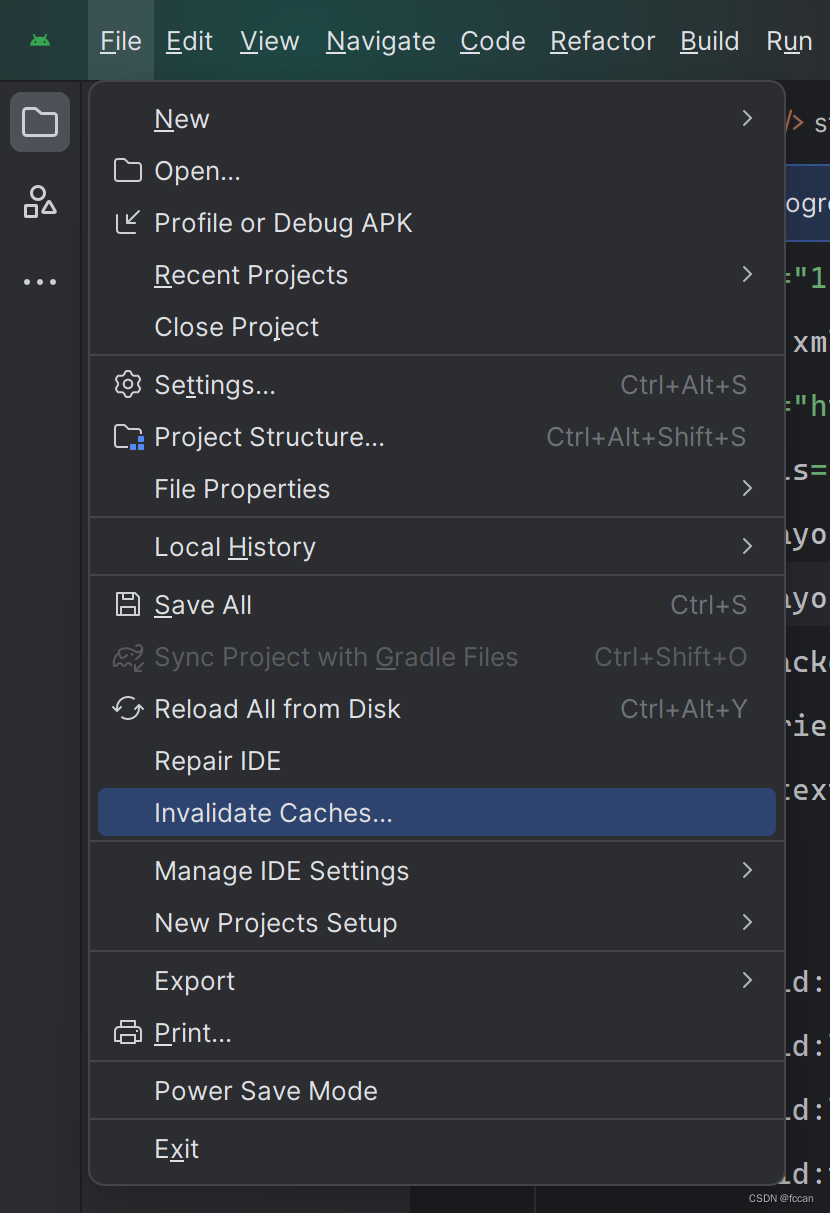Click Repair IDE entry
Screen dimensions: 830x1213
tap(218, 761)
